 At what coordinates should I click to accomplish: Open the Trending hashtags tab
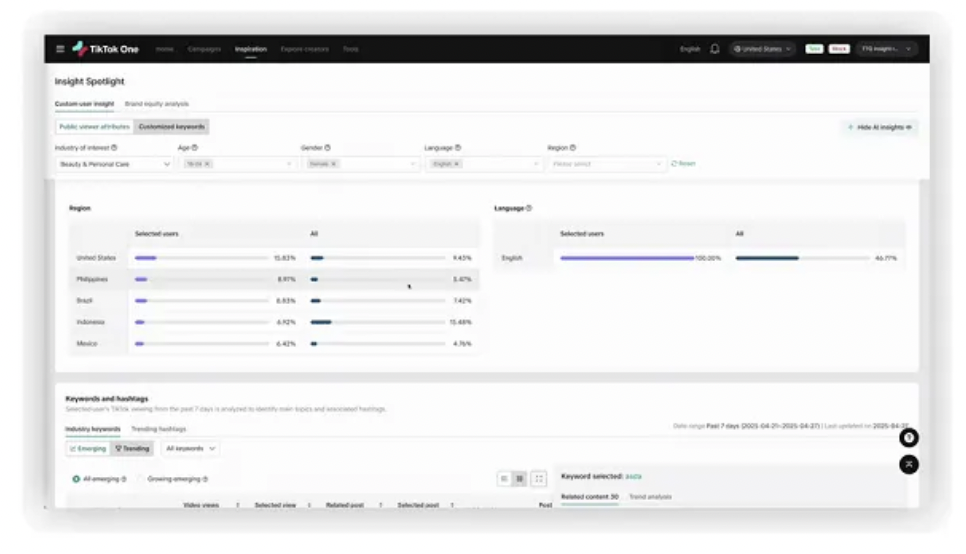tap(158, 429)
